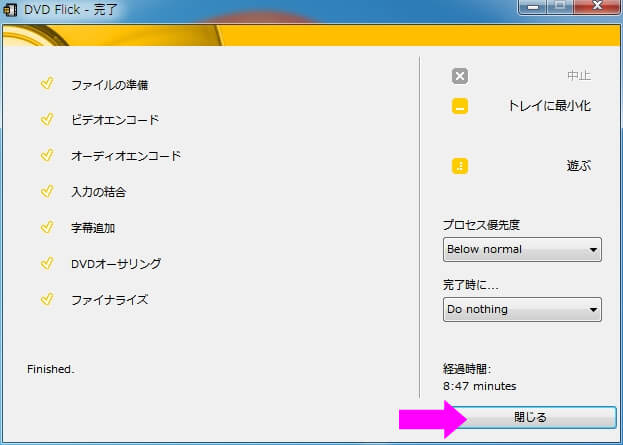Click the checkmark beside オーディオエンコード
623x445 pixels.
[47, 155]
